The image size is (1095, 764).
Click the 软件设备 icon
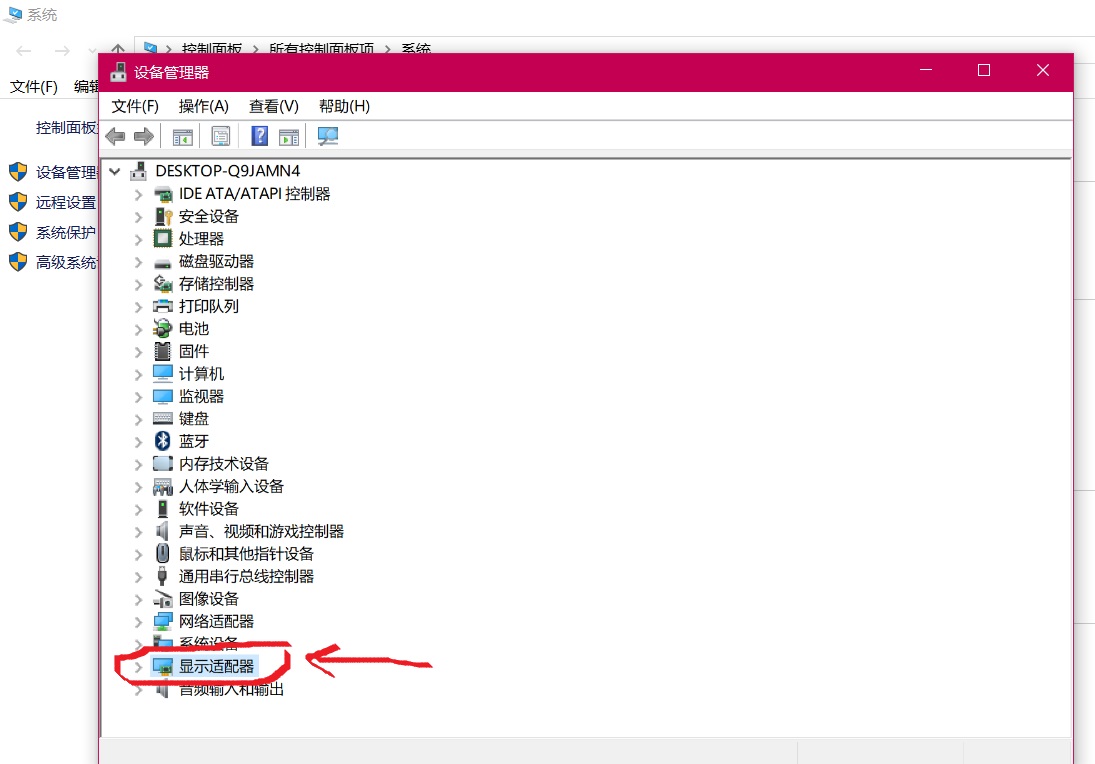[x=163, y=508]
